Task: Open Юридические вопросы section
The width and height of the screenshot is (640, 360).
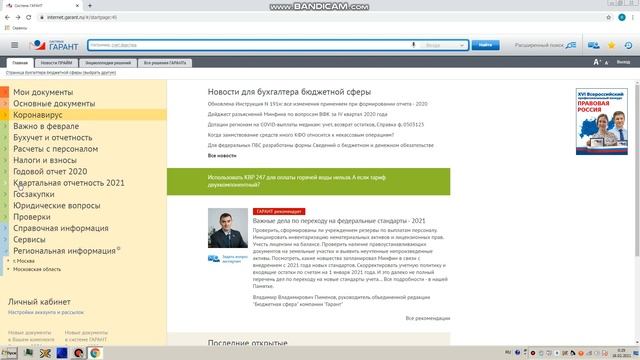Action: [x=56, y=206]
